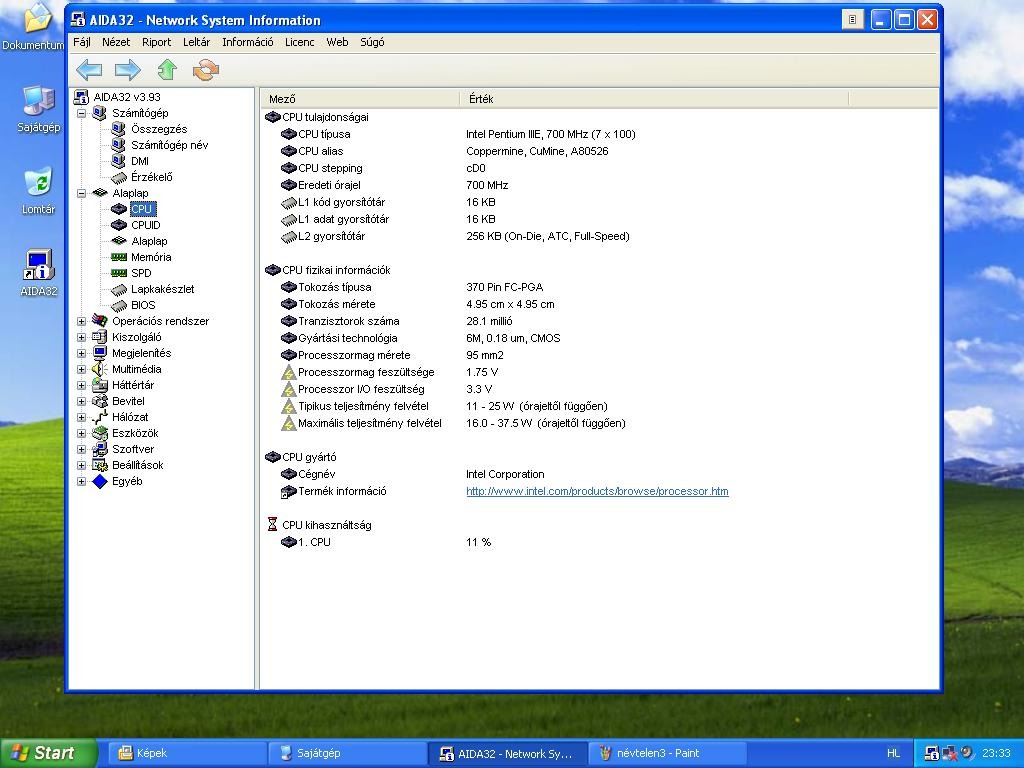Switch to névtelen3 - Paint taskbar button
This screenshot has width=1024, height=768.
point(668,753)
